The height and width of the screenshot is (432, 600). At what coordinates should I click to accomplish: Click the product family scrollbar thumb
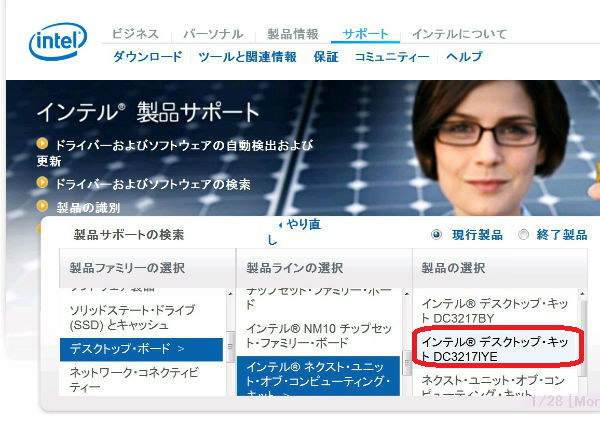pos(230,346)
